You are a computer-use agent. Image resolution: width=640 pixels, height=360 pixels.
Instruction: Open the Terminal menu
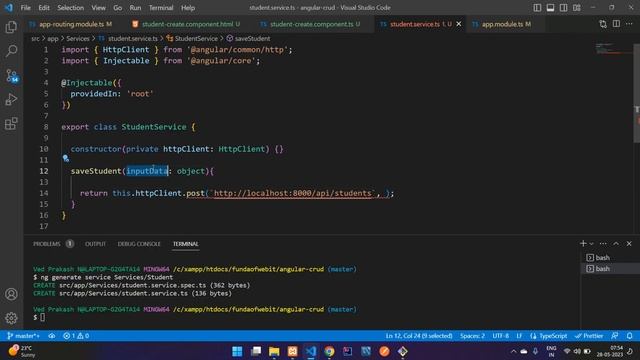pos(161,8)
